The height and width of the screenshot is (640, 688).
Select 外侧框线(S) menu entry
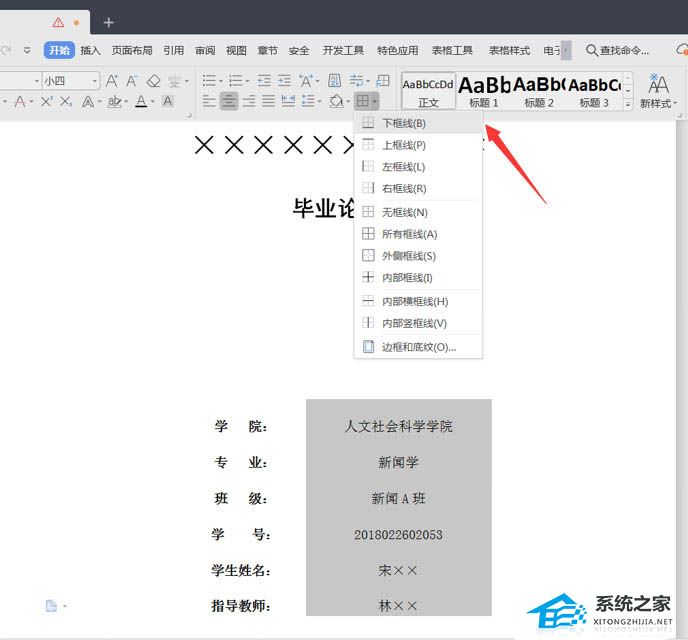pos(417,256)
